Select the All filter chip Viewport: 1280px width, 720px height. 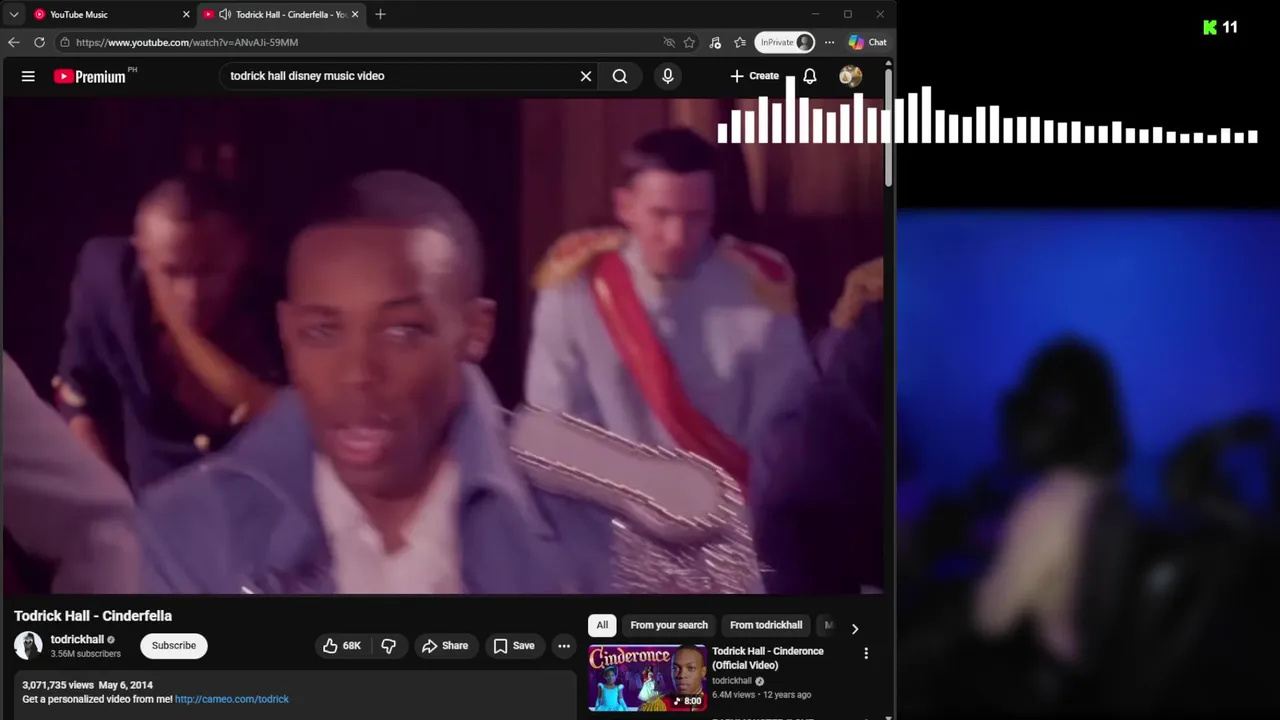[602, 625]
